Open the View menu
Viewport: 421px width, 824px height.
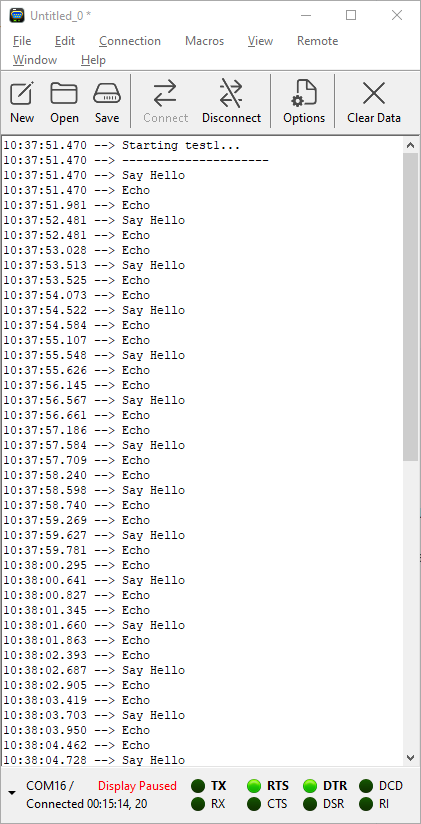[x=260, y=41]
